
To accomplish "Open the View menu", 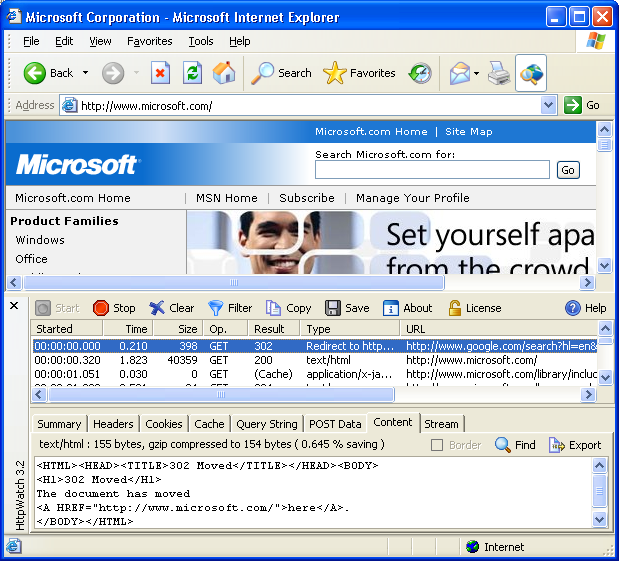I will point(100,41).
